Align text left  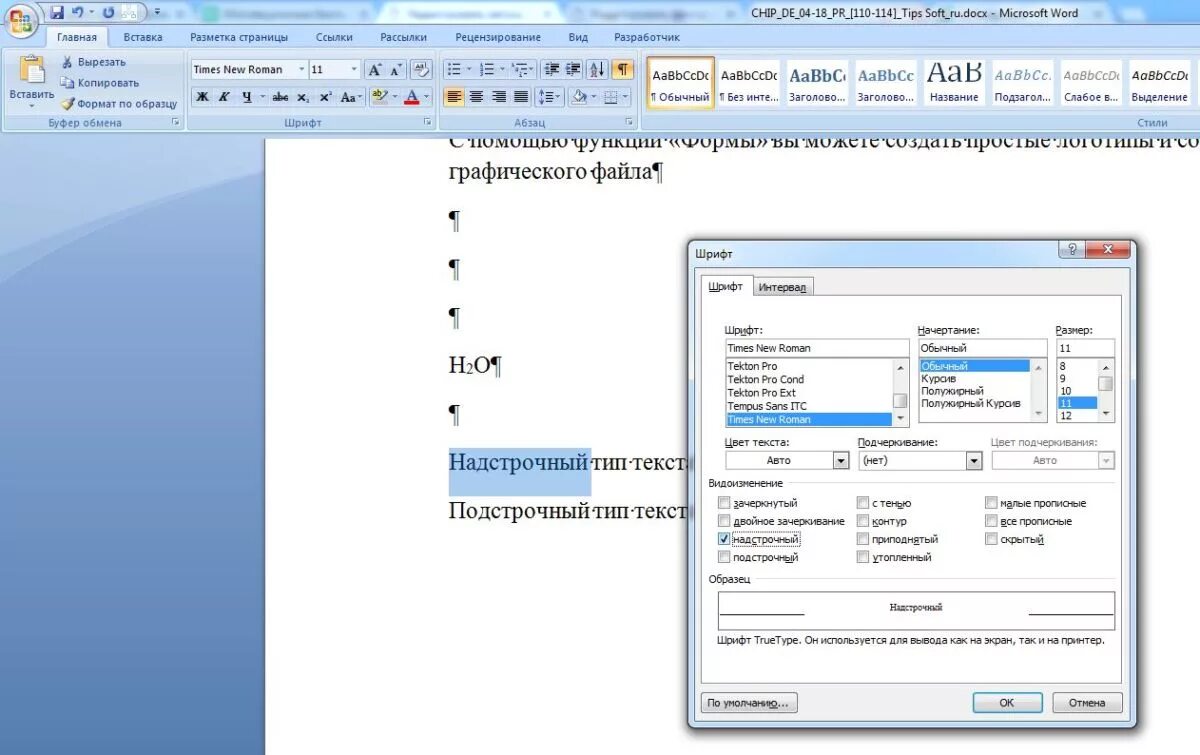point(455,97)
